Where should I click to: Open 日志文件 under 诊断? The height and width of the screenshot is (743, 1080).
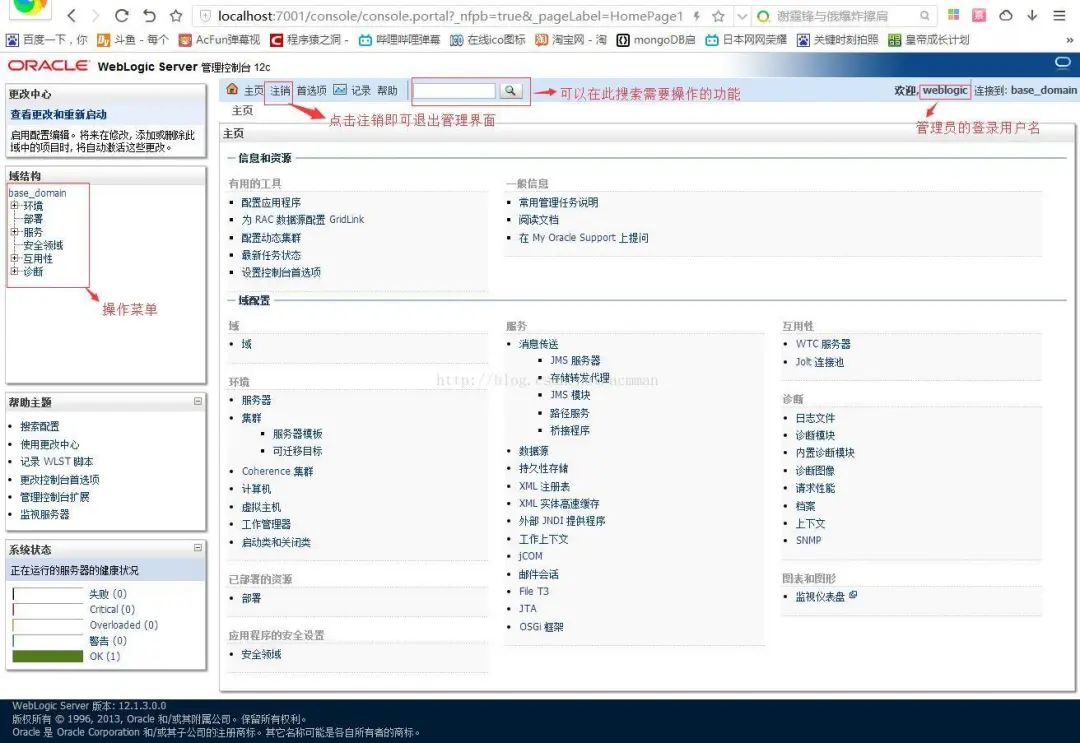816,418
